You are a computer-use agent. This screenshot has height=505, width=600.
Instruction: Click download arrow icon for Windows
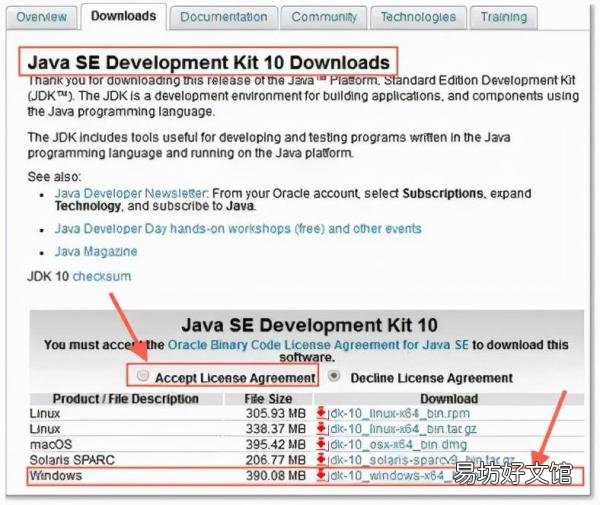tap(321, 475)
